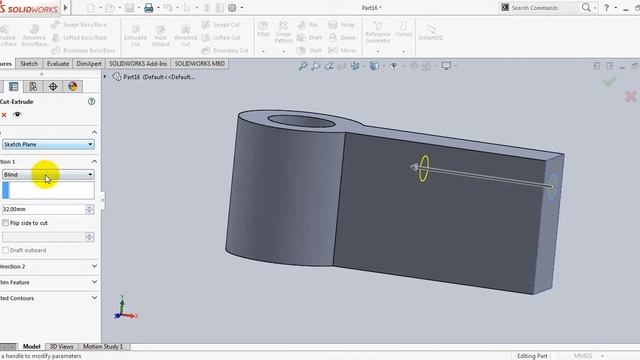The image size is (640, 360).
Task: Accept the feature with green checkmark
Action: (x=609, y=82)
